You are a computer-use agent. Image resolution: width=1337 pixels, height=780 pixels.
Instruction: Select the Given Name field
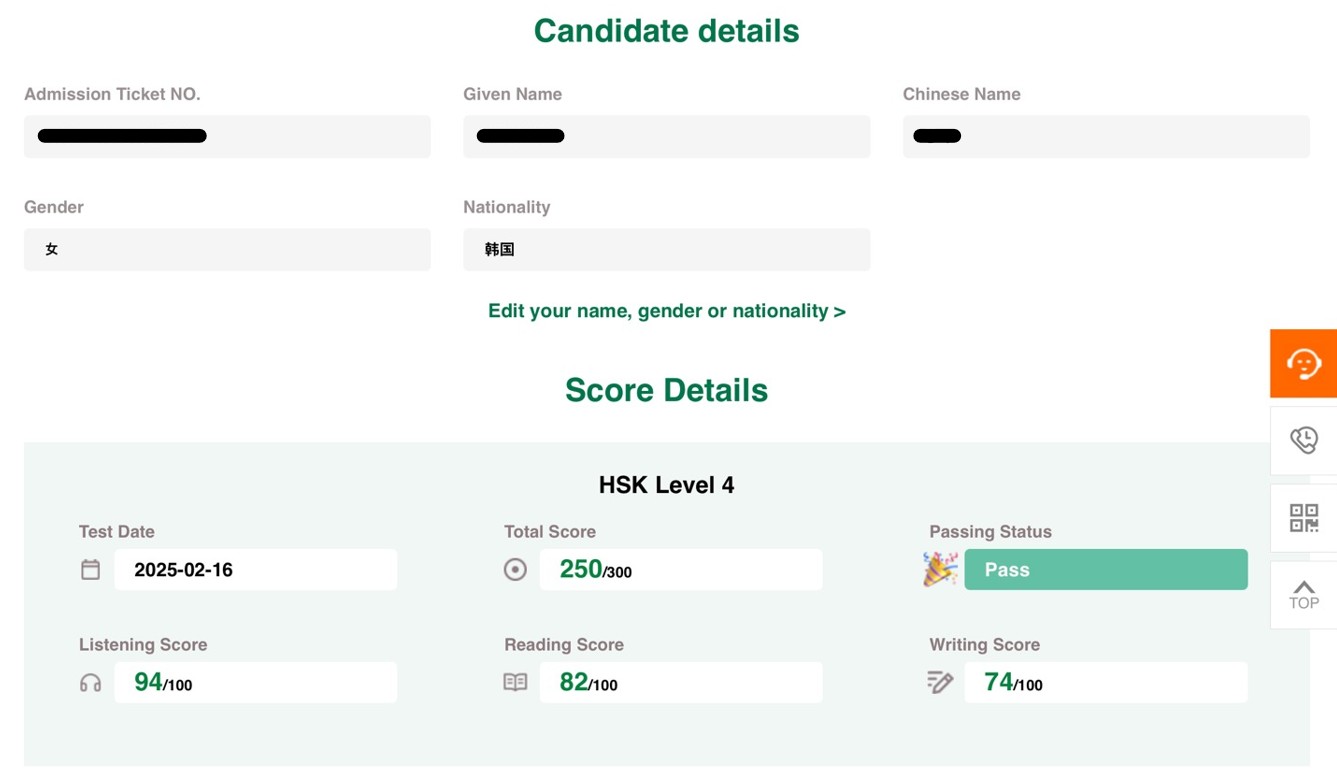(x=666, y=136)
